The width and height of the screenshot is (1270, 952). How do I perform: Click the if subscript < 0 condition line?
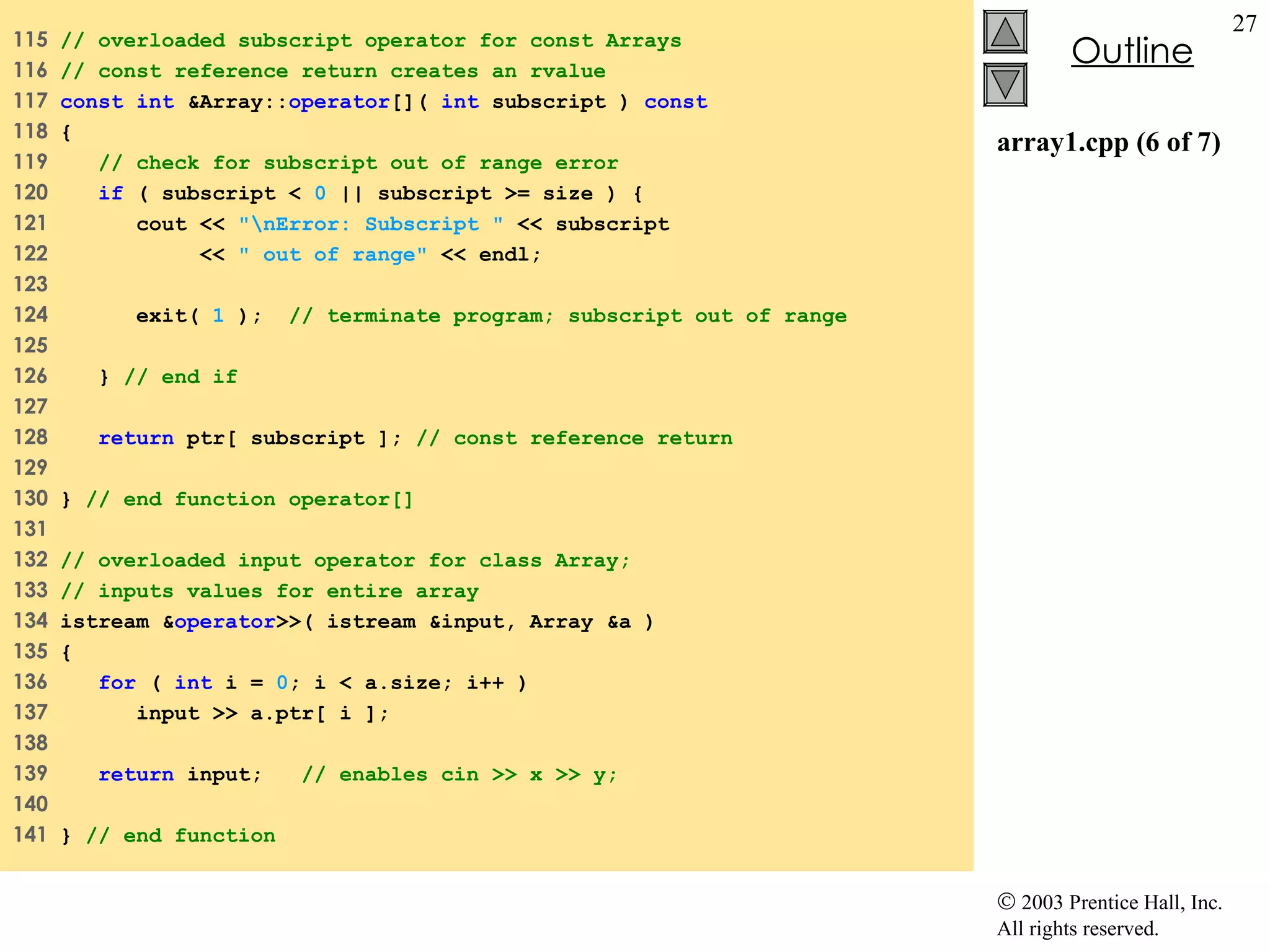click(371, 193)
